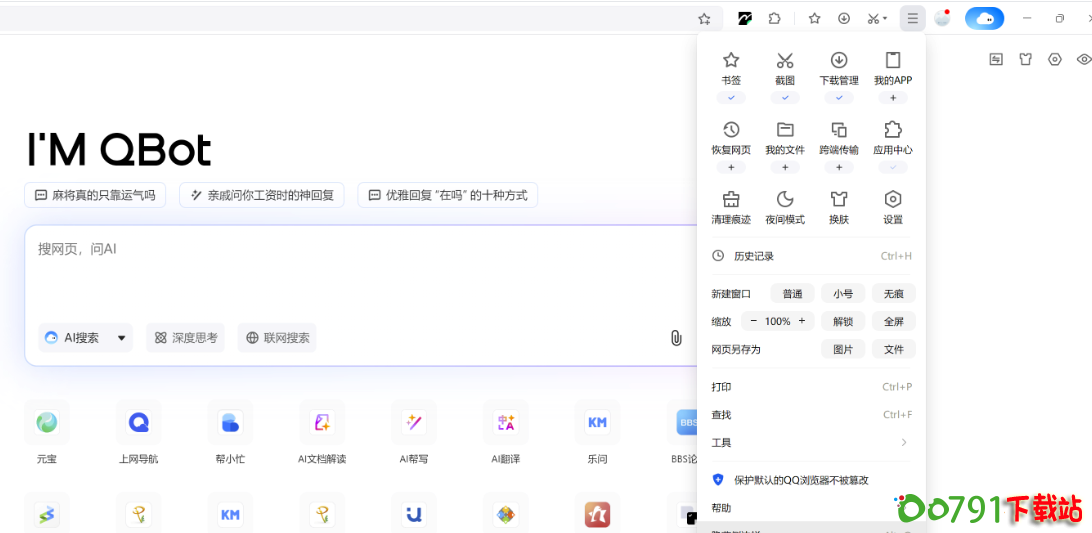1092x533 pixels.
Task: Open 历史记录 history menu entry
Action: point(754,256)
